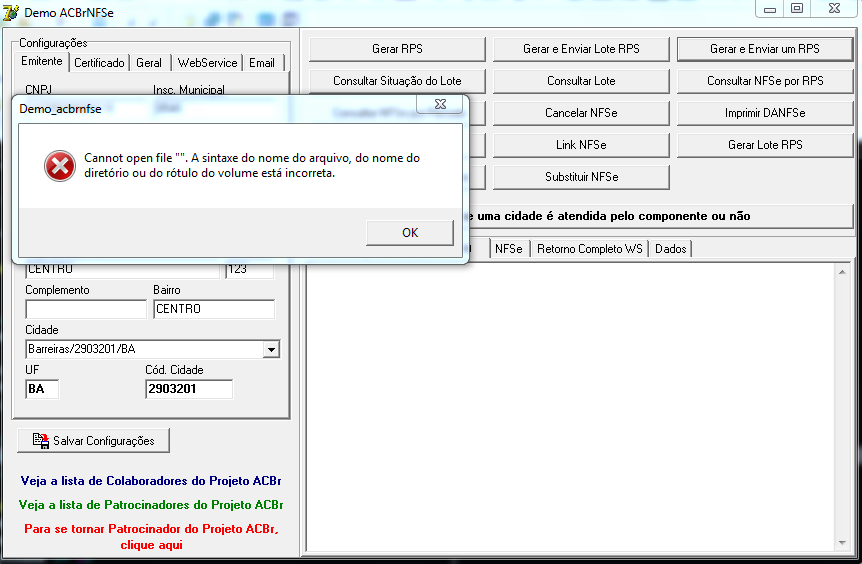Click the Link NFSe button
The width and height of the screenshot is (862, 564).
(581, 145)
